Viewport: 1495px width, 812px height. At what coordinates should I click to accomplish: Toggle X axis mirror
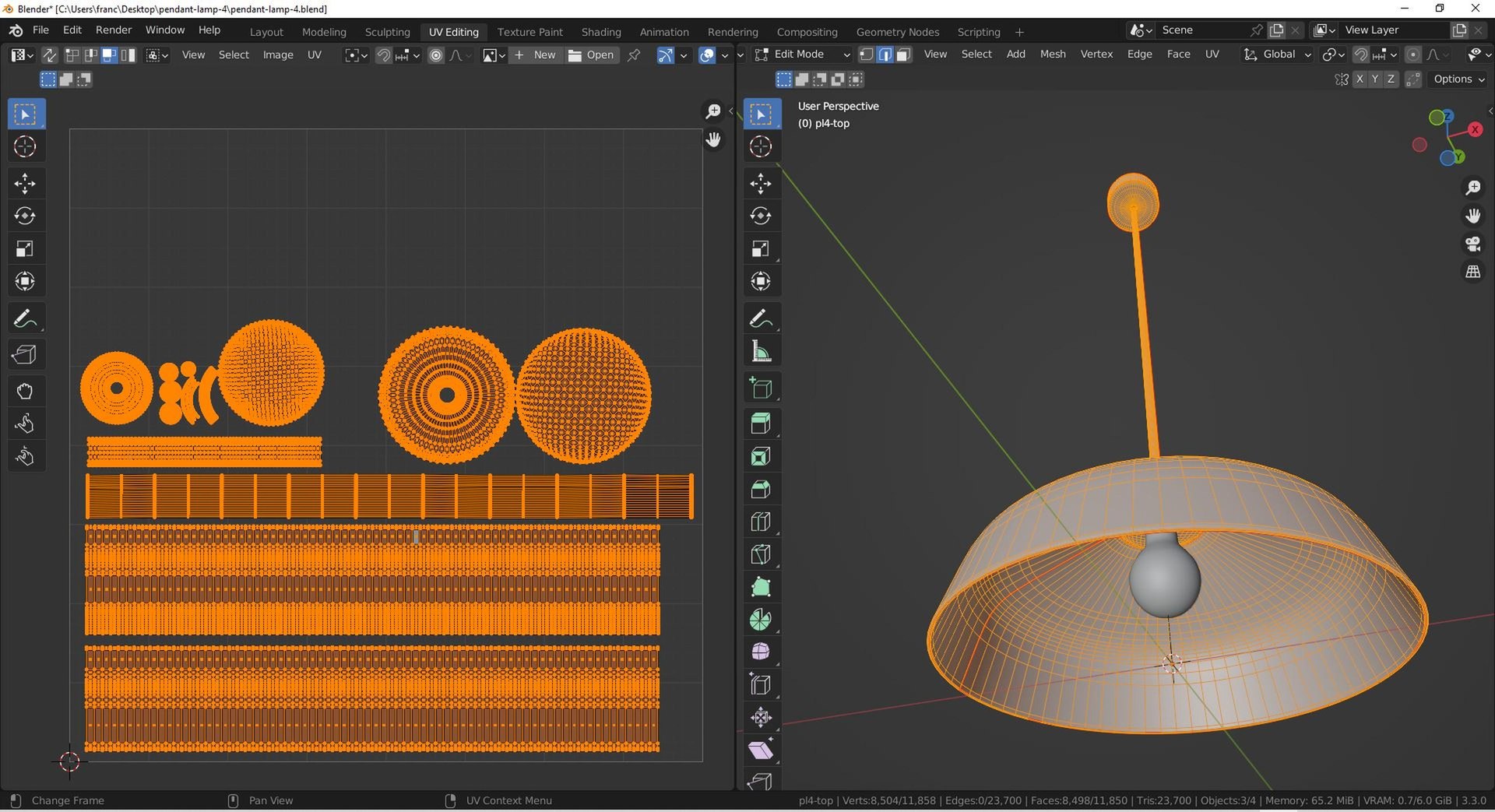click(1360, 79)
